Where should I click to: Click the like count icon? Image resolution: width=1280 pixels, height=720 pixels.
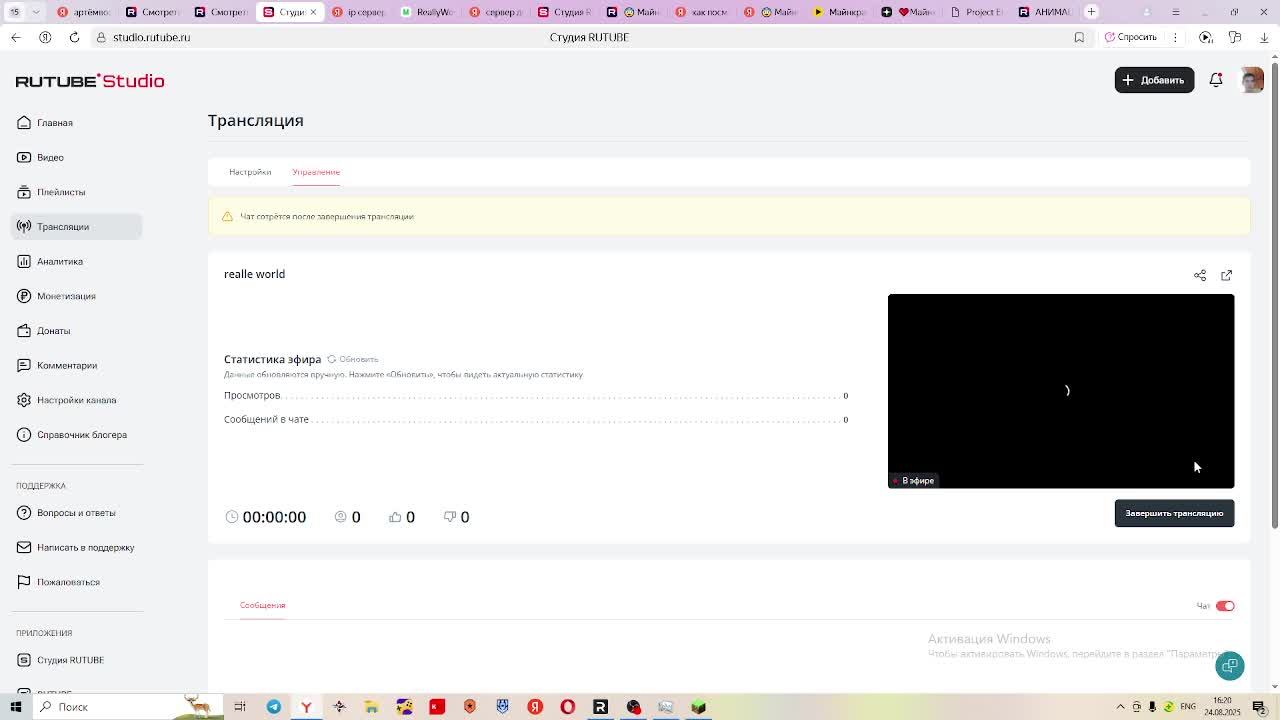coord(395,517)
